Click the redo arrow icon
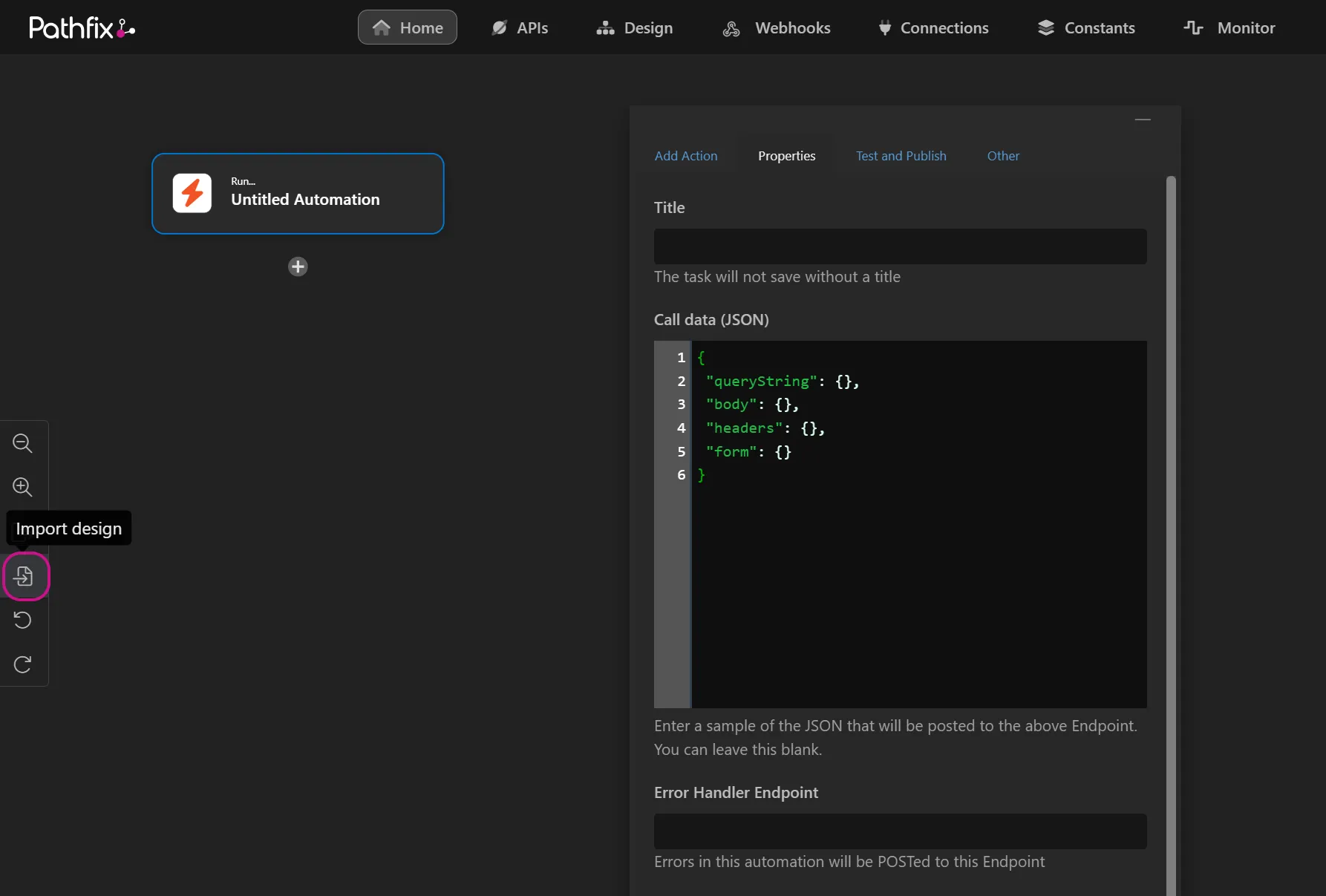1326x896 pixels. (23, 664)
